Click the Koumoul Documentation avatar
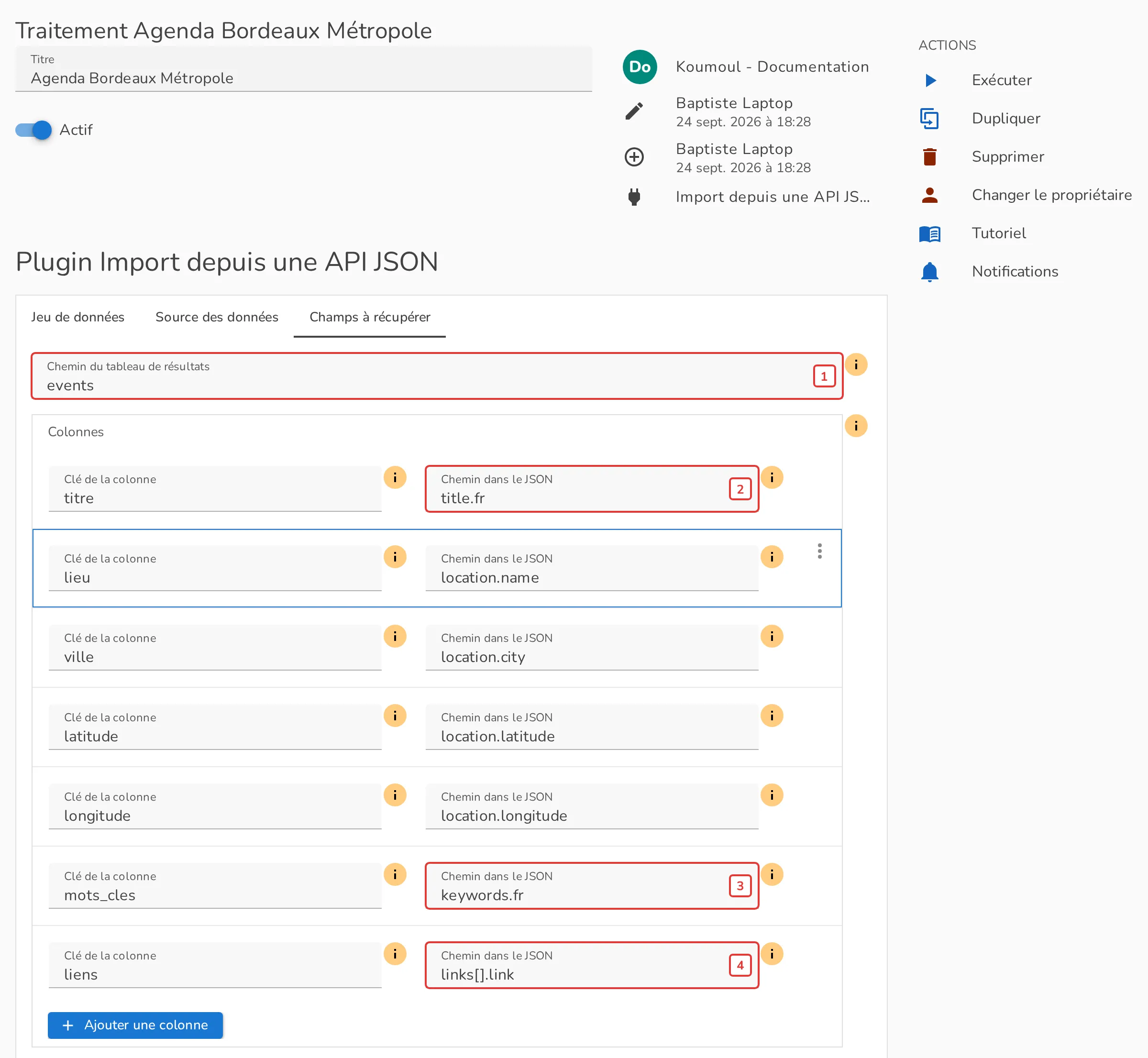 pos(640,67)
